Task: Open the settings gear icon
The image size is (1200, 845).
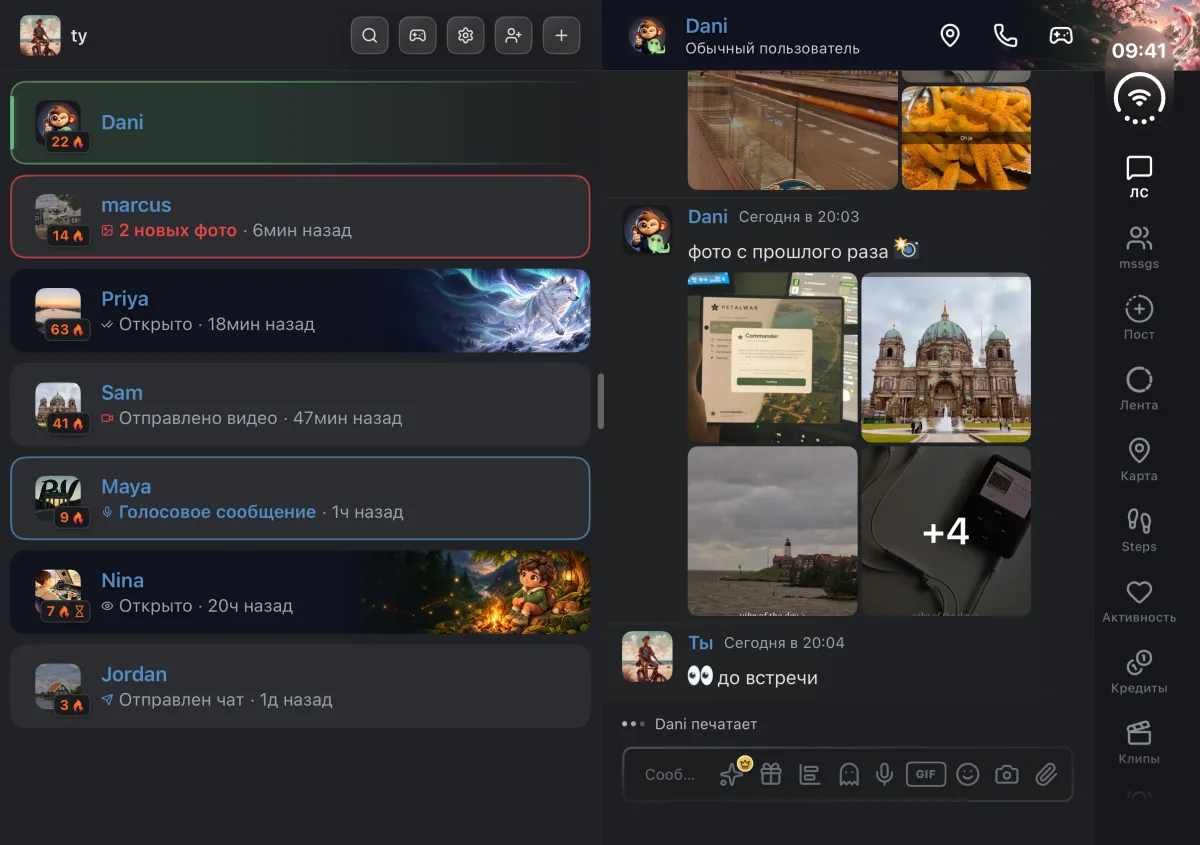Action: coord(465,36)
